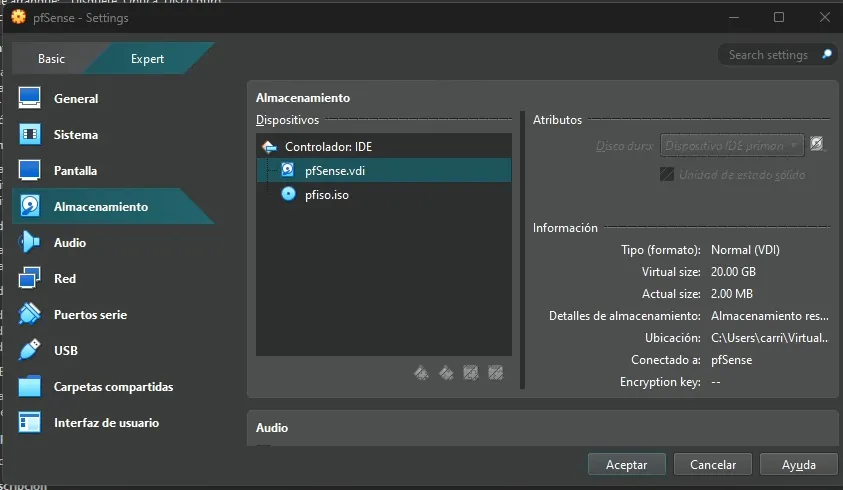
Task: Click the Search settings input field
Action: (x=776, y=54)
